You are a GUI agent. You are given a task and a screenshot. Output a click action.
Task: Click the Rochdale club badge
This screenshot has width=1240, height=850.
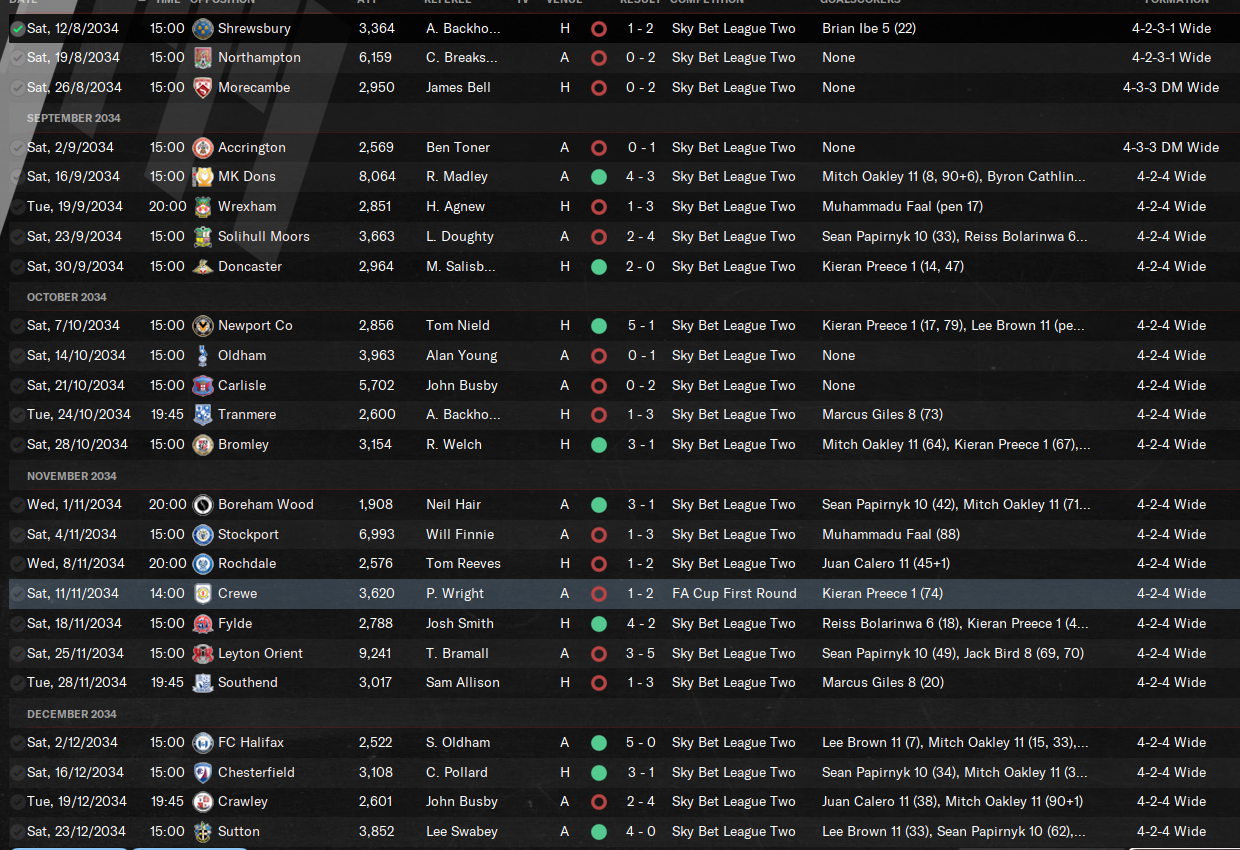pyautogui.click(x=203, y=564)
